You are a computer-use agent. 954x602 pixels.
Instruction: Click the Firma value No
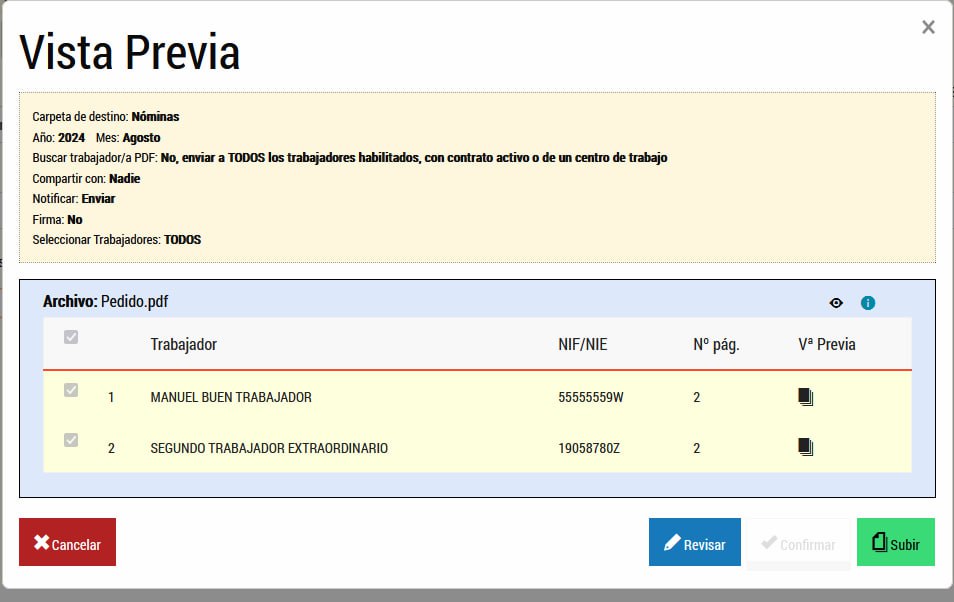coord(75,220)
